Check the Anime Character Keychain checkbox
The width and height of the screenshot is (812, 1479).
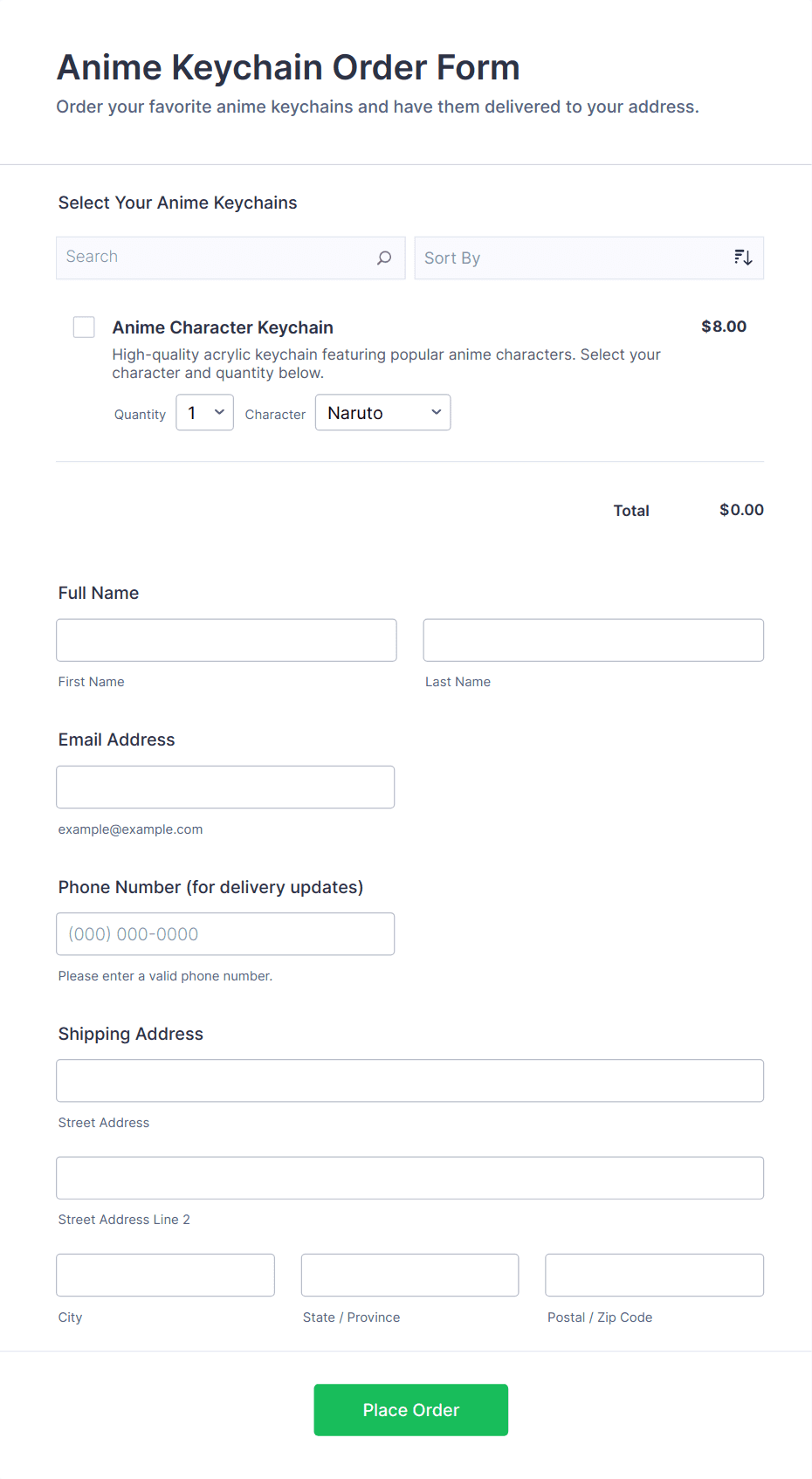coord(84,327)
